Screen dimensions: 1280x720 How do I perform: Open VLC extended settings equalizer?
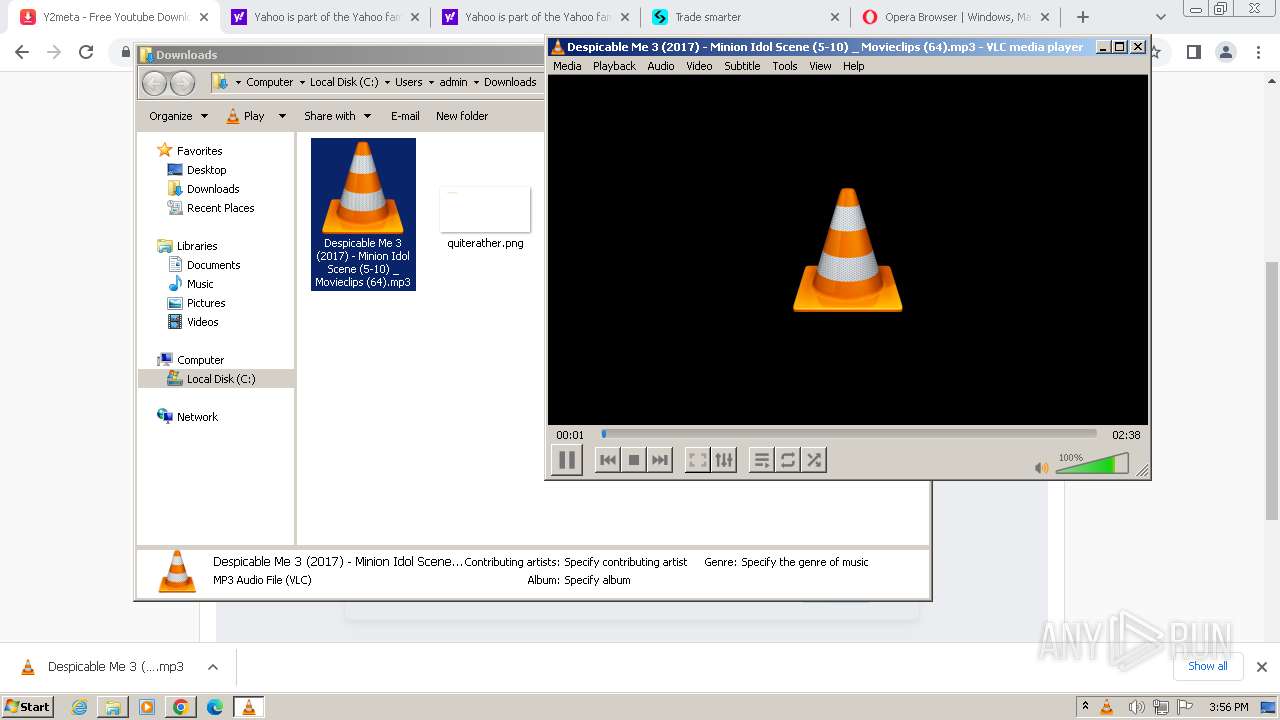724,460
